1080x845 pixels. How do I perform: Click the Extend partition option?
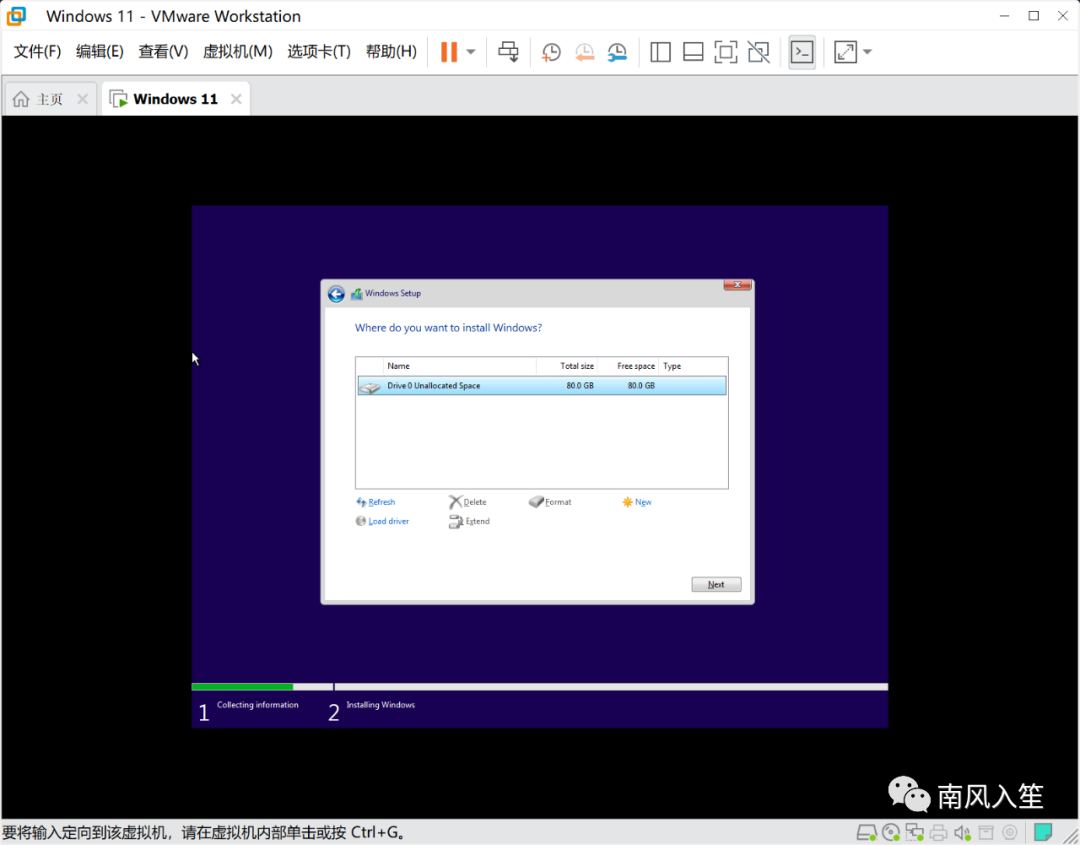tap(469, 521)
